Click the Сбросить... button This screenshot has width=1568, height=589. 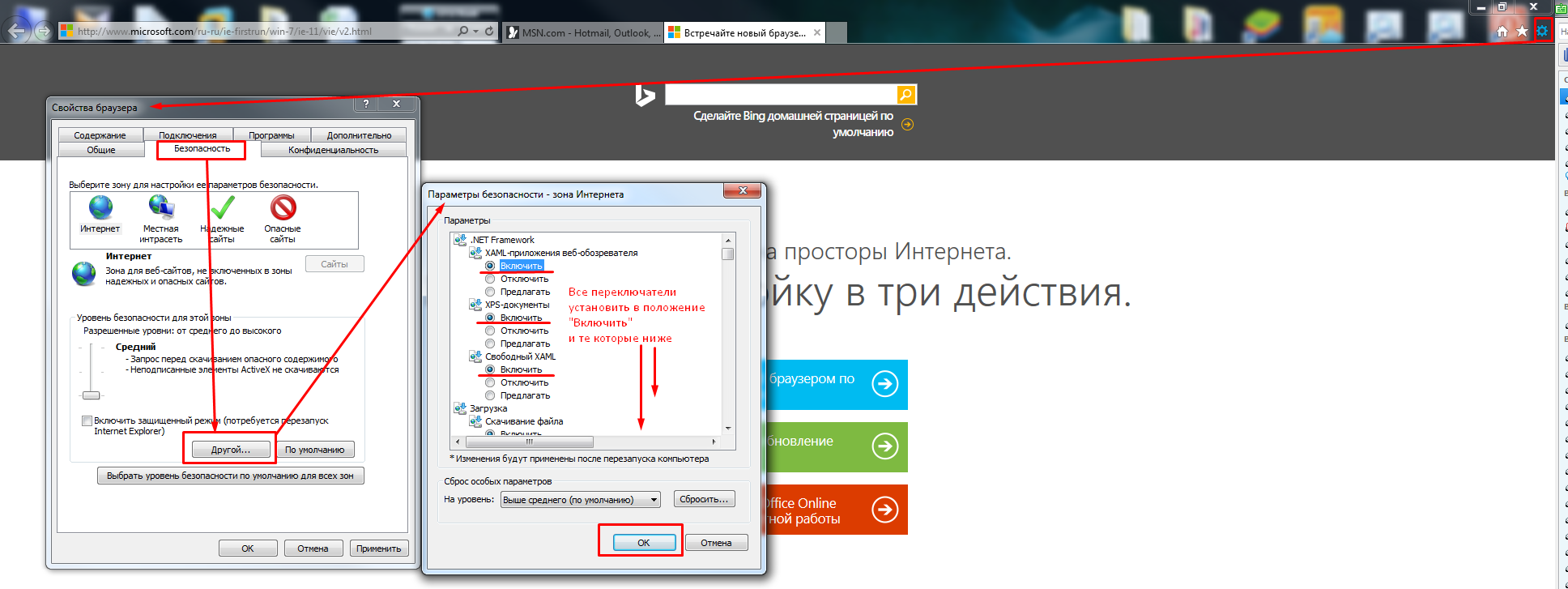coord(704,499)
